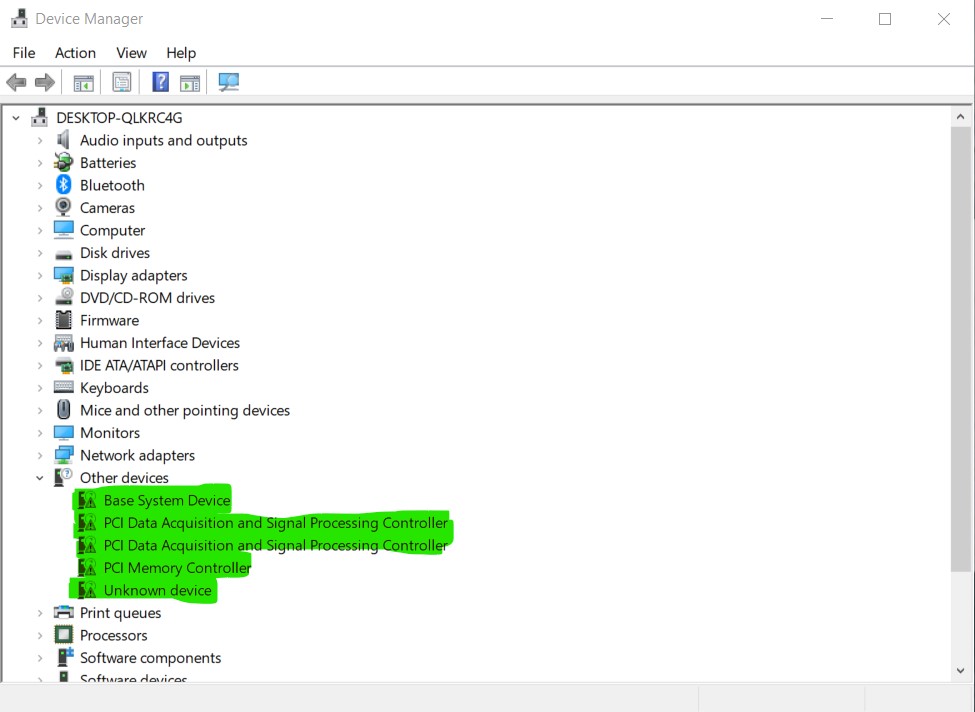Open the File menu
The width and height of the screenshot is (975, 712).
click(23, 53)
